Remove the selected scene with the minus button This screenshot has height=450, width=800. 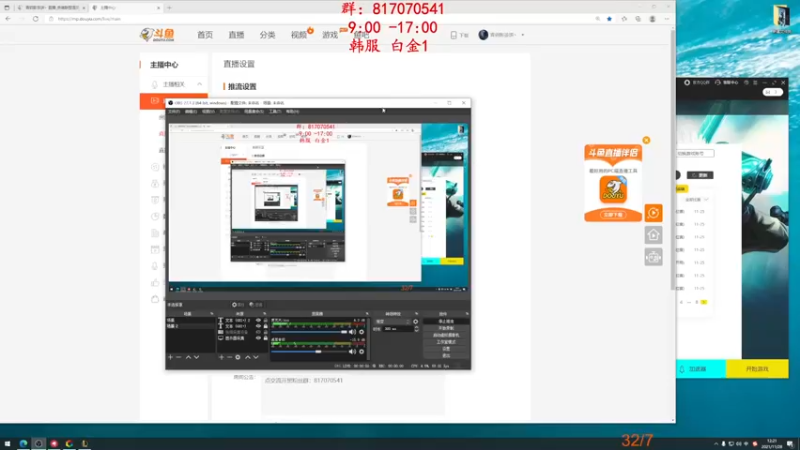179,357
